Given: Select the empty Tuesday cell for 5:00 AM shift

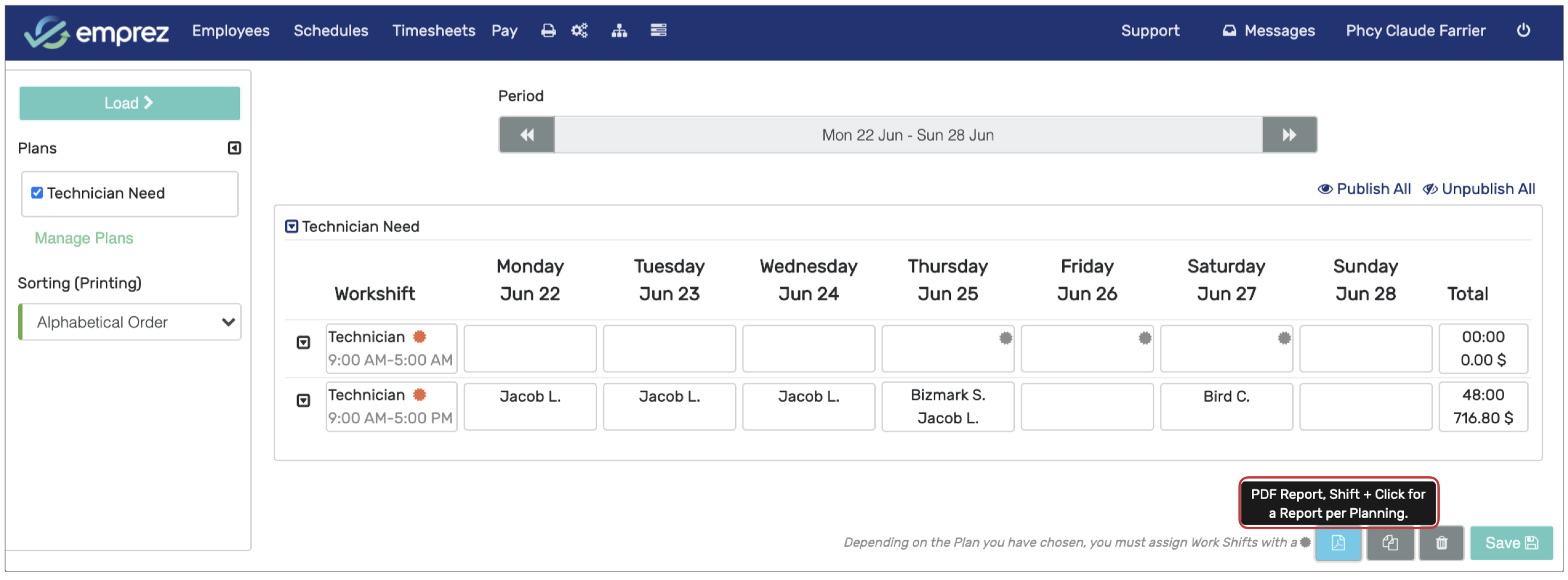Looking at the screenshot, I should [x=669, y=348].
